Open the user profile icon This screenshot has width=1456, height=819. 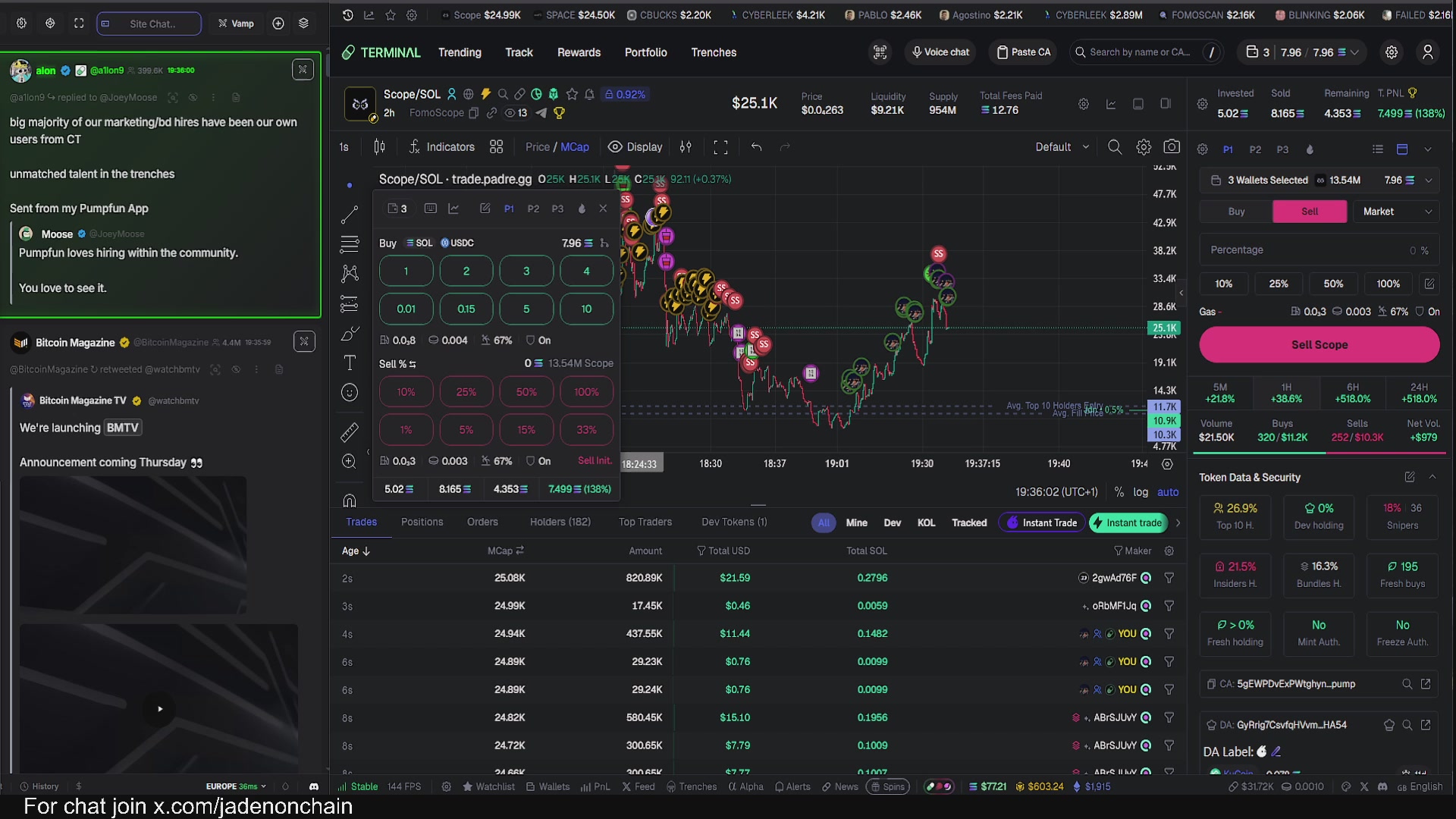pos(1428,52)
